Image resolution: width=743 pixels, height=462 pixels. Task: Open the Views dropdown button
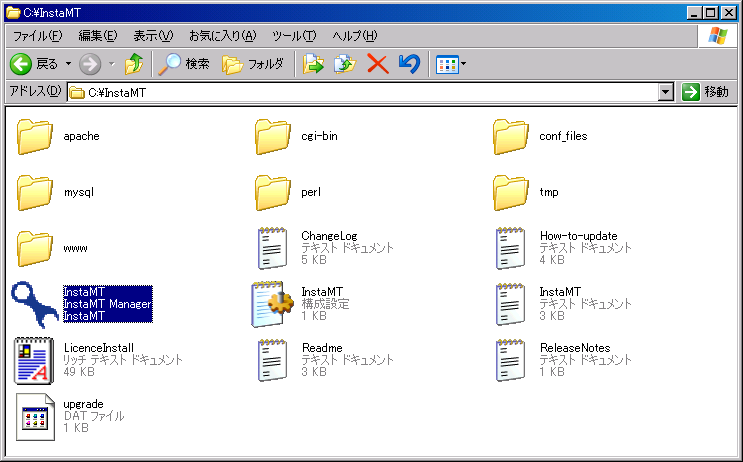(x=451, y=64)
